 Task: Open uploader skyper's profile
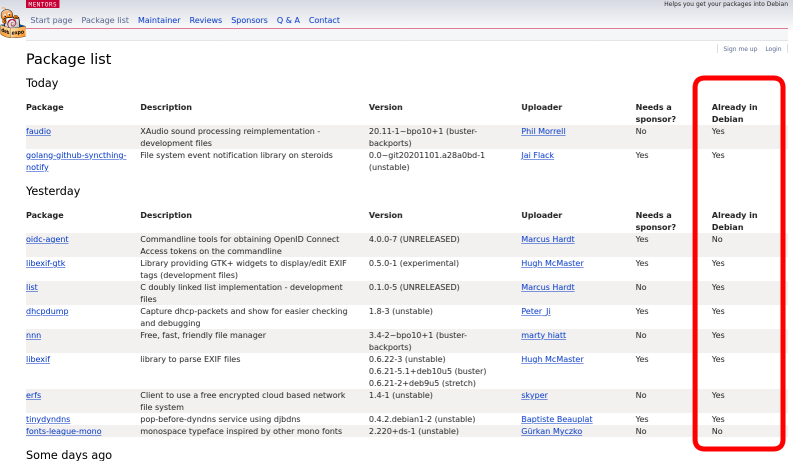tap(535, 395)
